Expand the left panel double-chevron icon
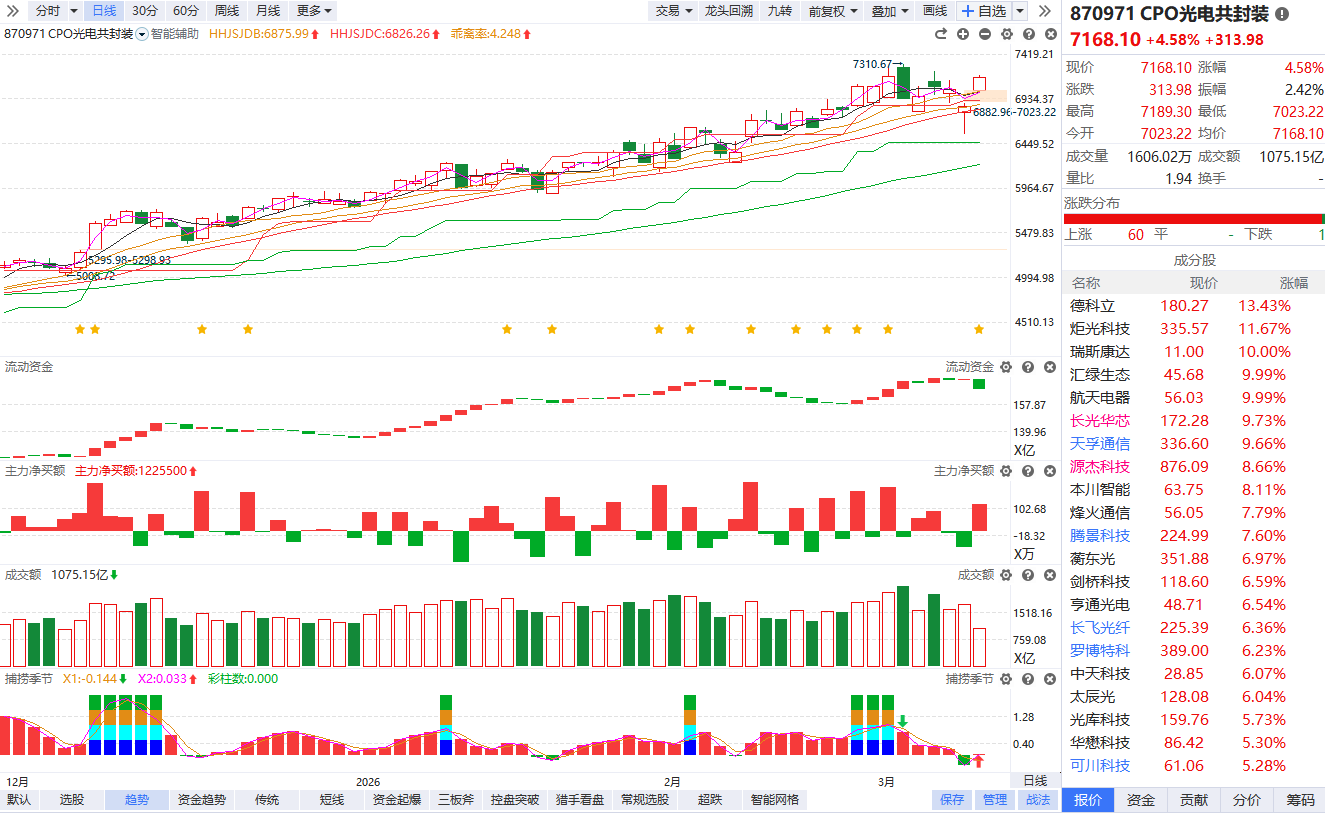The image size is (1325, 815). tap(14, 11)
